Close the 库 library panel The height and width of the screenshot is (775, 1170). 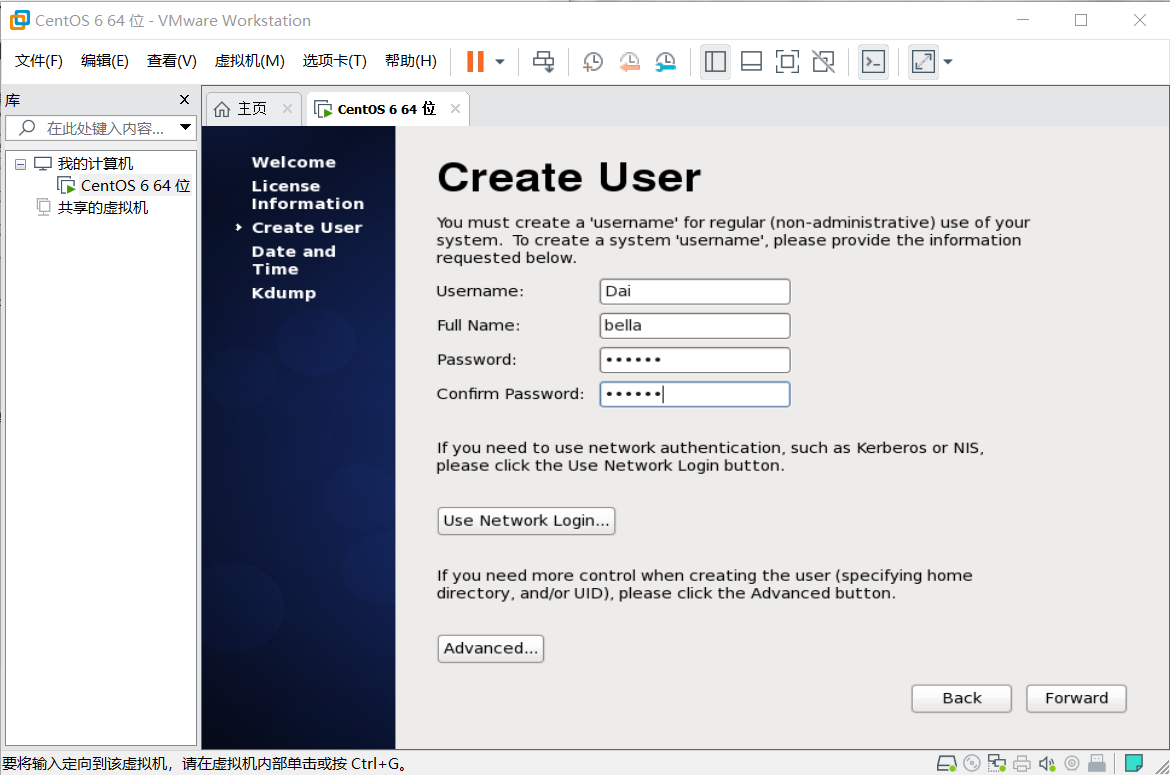tap(184, 100)
